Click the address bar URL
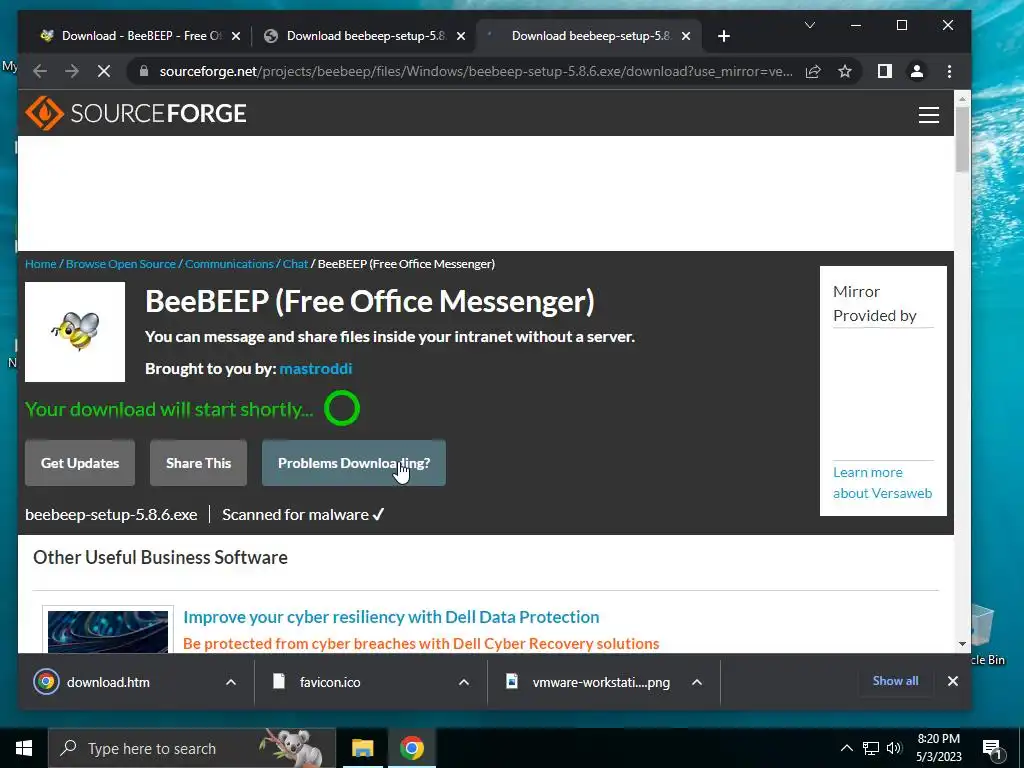The width and height of the screenshot is (1024, 768). pos(475,71)
